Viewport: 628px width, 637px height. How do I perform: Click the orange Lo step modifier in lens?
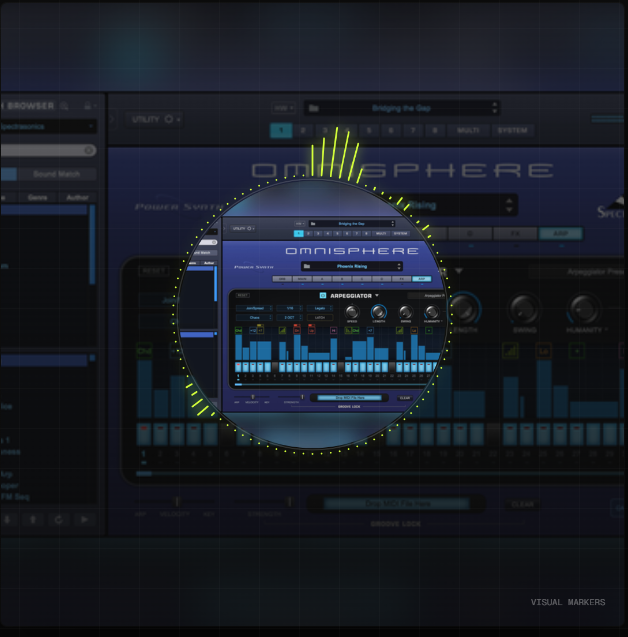pyautogui.click(x=414, y=331)
